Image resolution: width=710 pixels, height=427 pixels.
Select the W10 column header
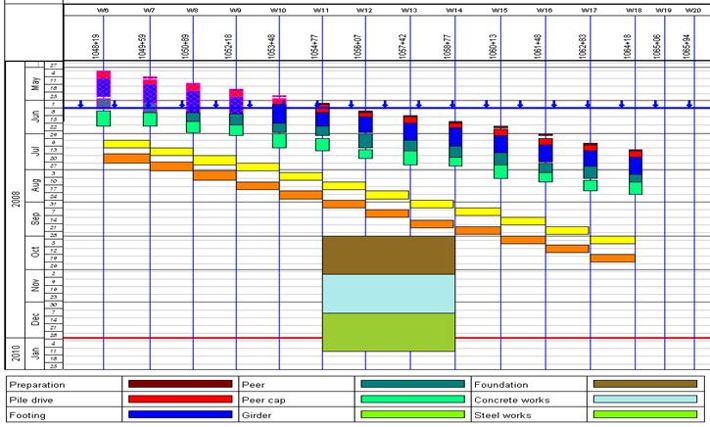coord(278,10)
